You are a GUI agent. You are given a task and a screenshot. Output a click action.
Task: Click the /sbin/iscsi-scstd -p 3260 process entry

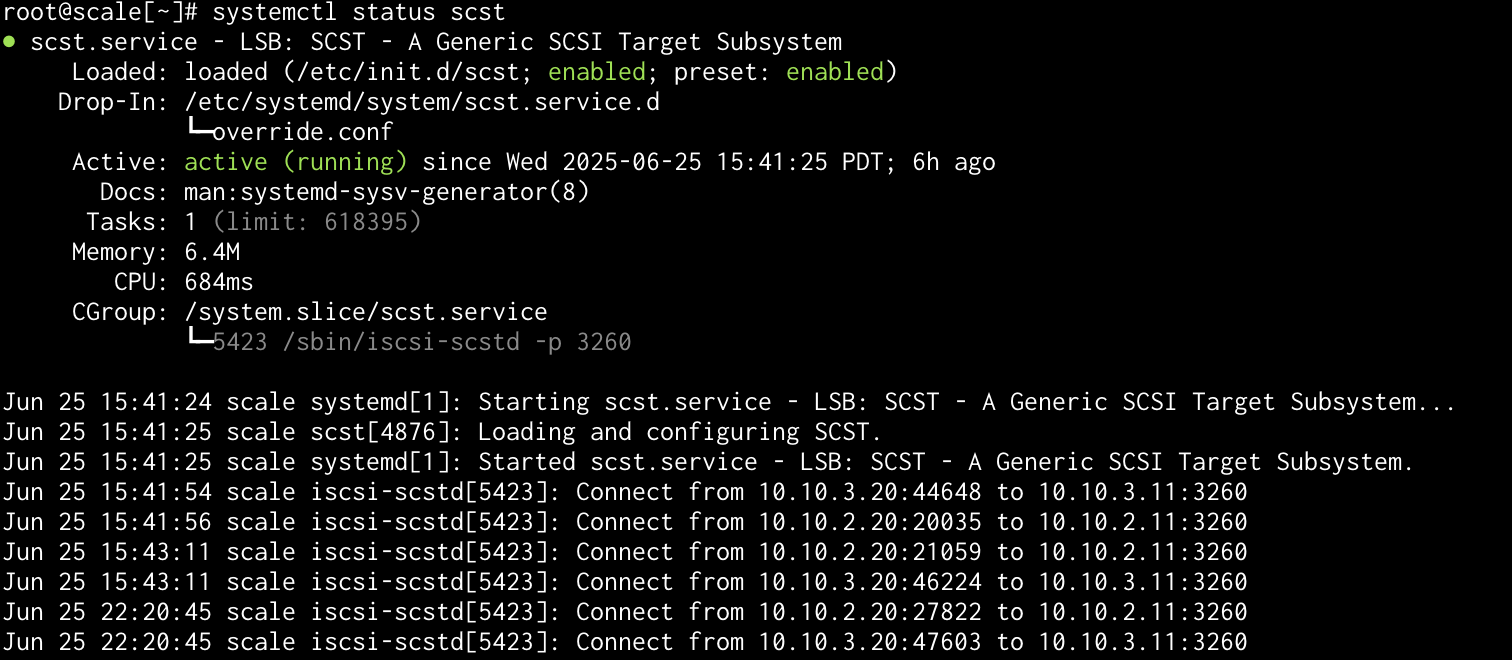click(457, 342)
